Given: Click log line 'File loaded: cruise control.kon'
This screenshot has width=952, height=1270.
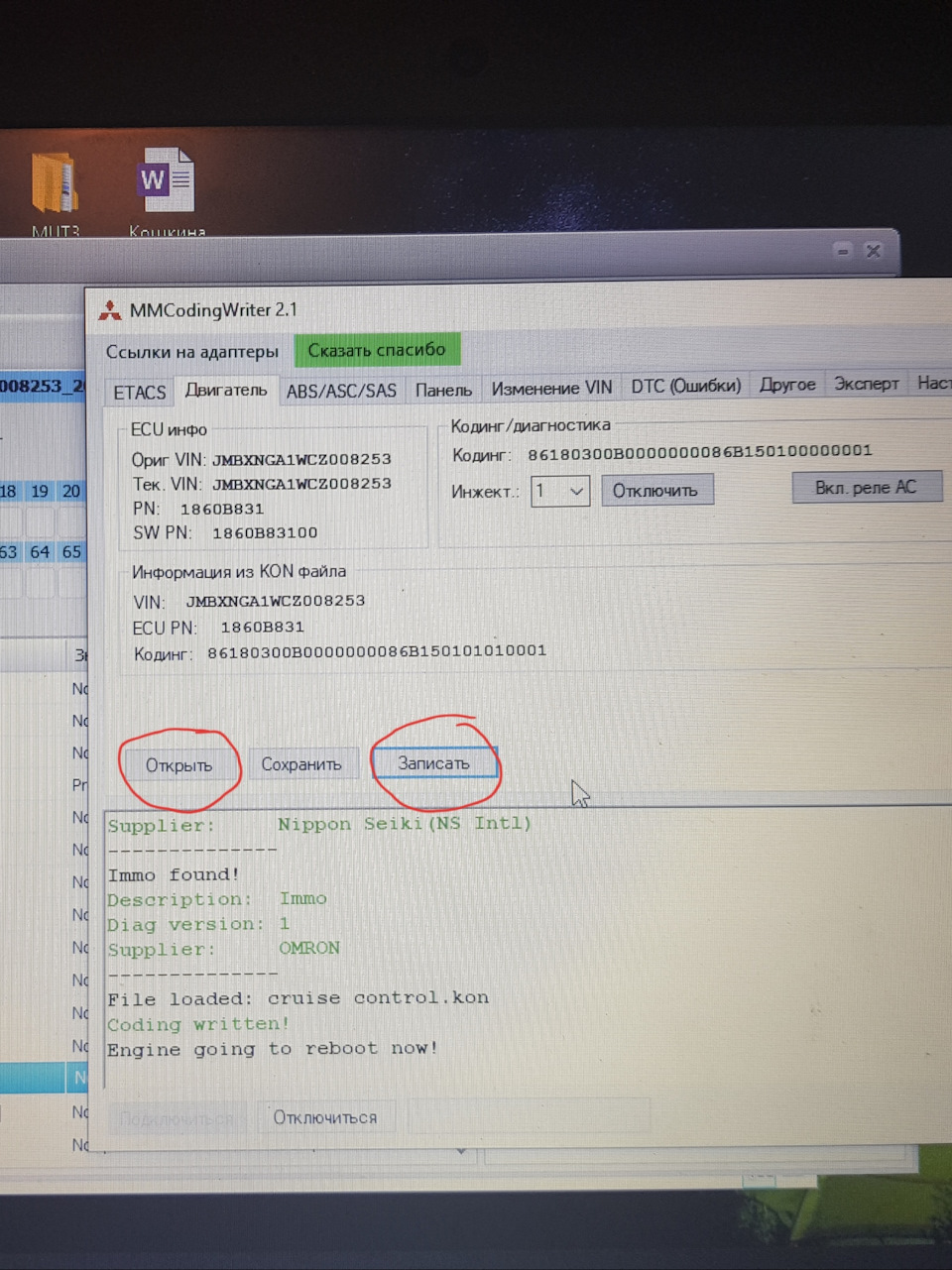Looking at the screenshot, I should click(298, 998).
